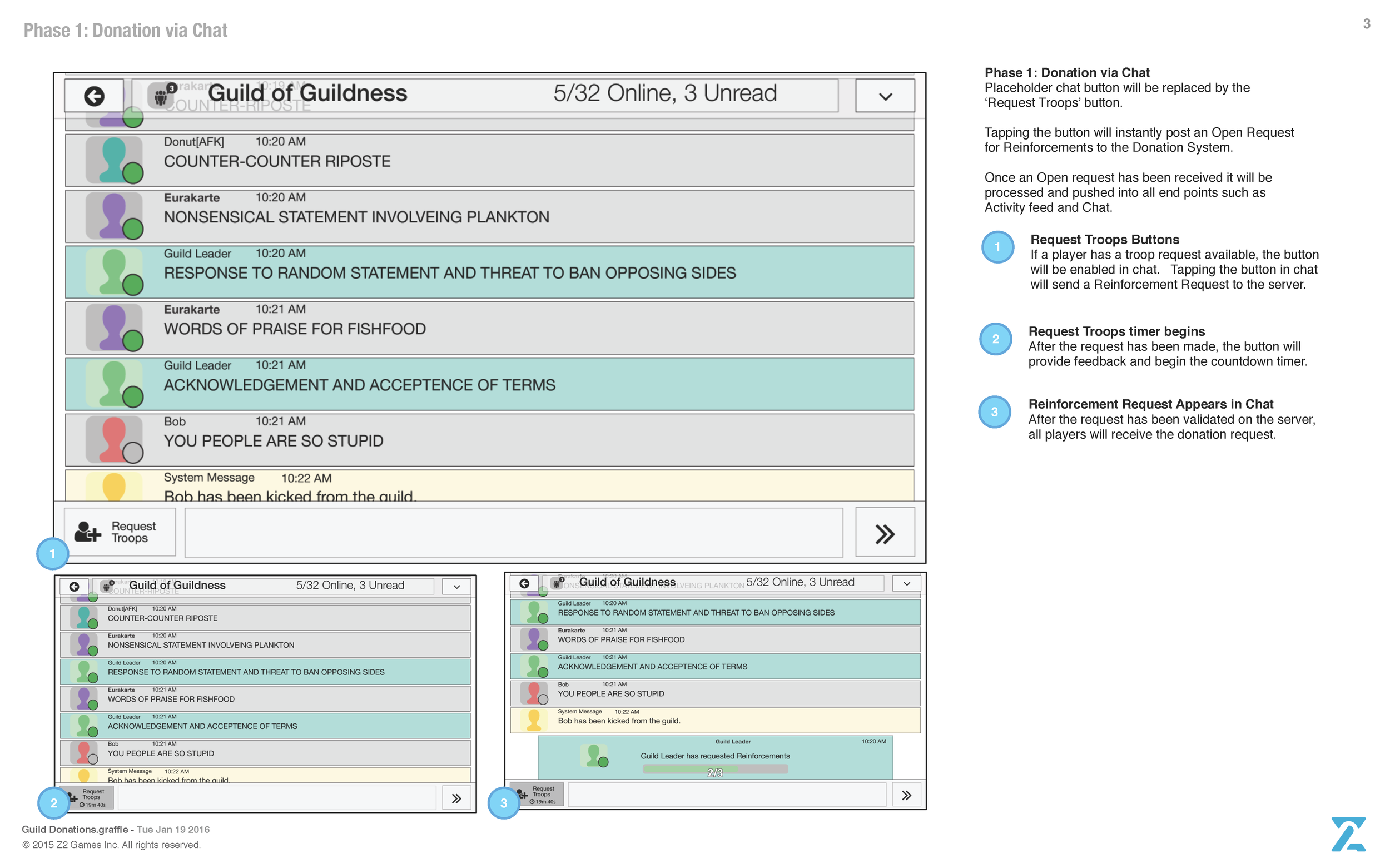The width and height of the screenshot is (1390, 868).
Task: Click Bob's red avatar in the large chat
Action: [x=113, y=439]
